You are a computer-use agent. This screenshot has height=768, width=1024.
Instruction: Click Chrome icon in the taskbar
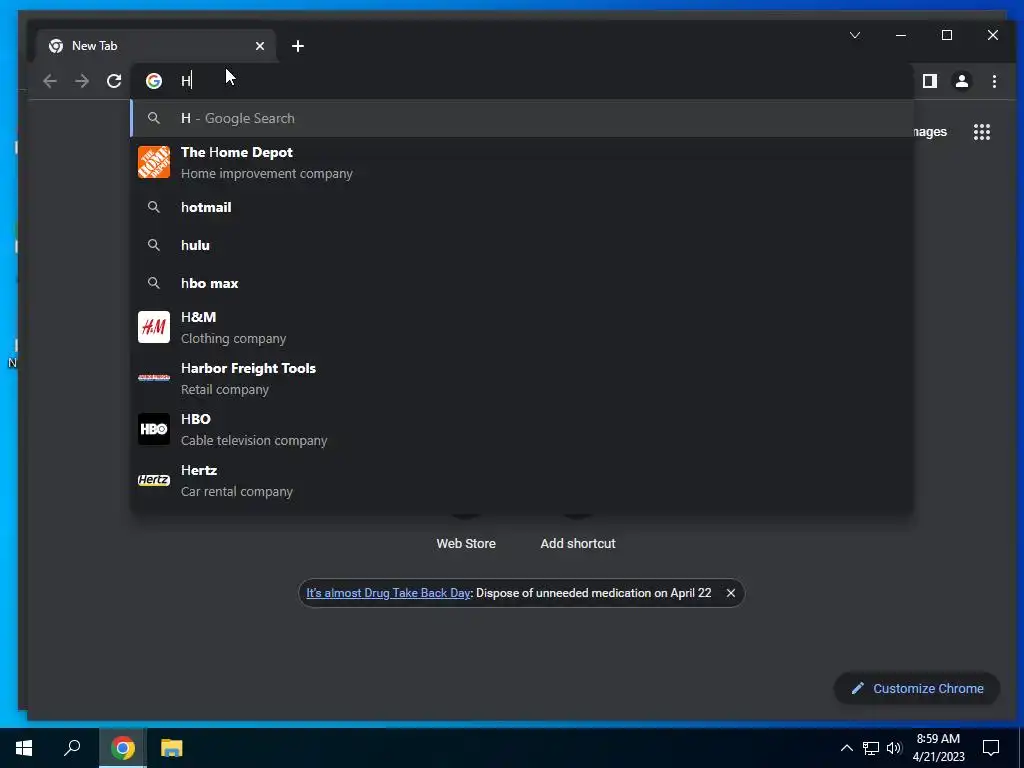click(123, 748)
